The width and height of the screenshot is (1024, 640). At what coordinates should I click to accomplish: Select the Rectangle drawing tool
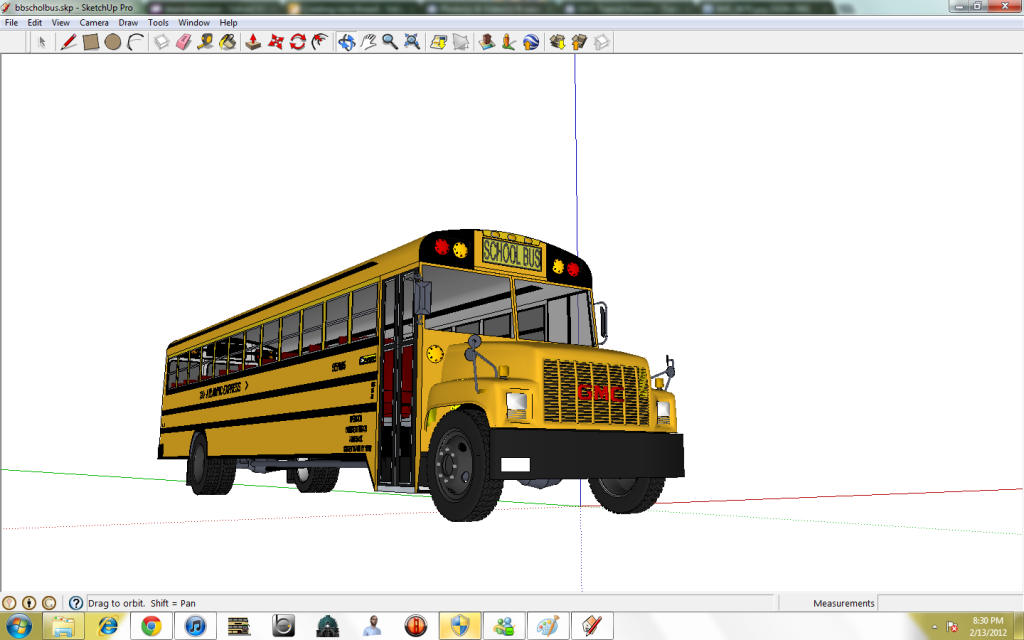tap(91, 42)
